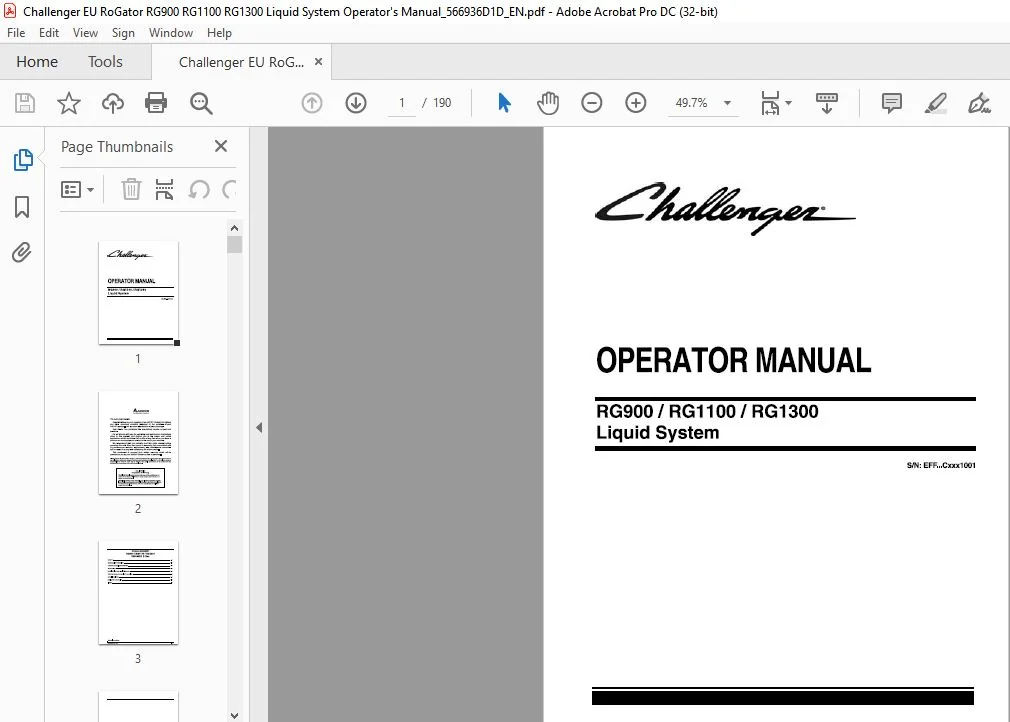Go to the previous page arrow
Image resolution: width=1010 pixels, height=722 pixels.
(x=312, y=103)
